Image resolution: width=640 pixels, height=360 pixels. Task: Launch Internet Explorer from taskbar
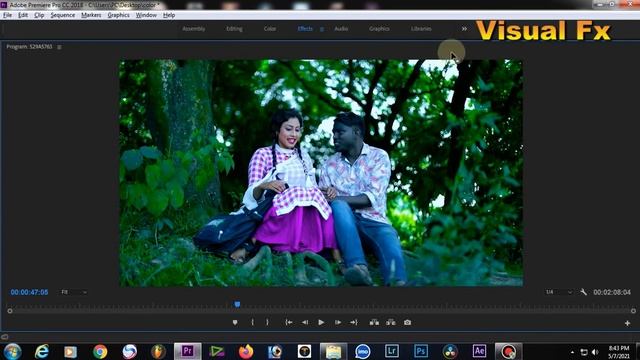pyautogui.click(x=42, y=351)
